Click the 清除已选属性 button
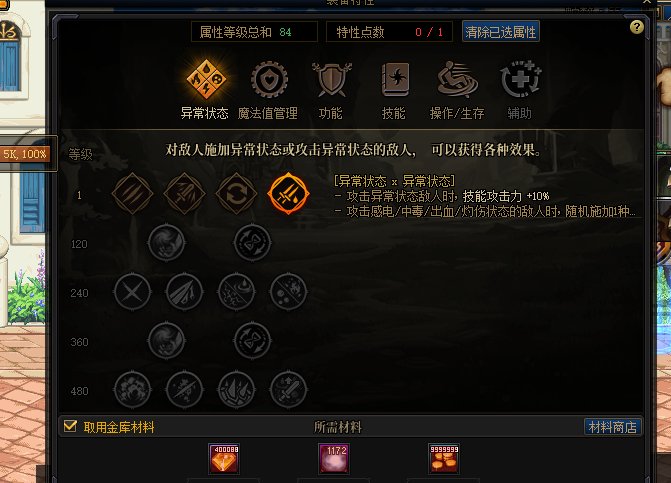 click(501, 32)
